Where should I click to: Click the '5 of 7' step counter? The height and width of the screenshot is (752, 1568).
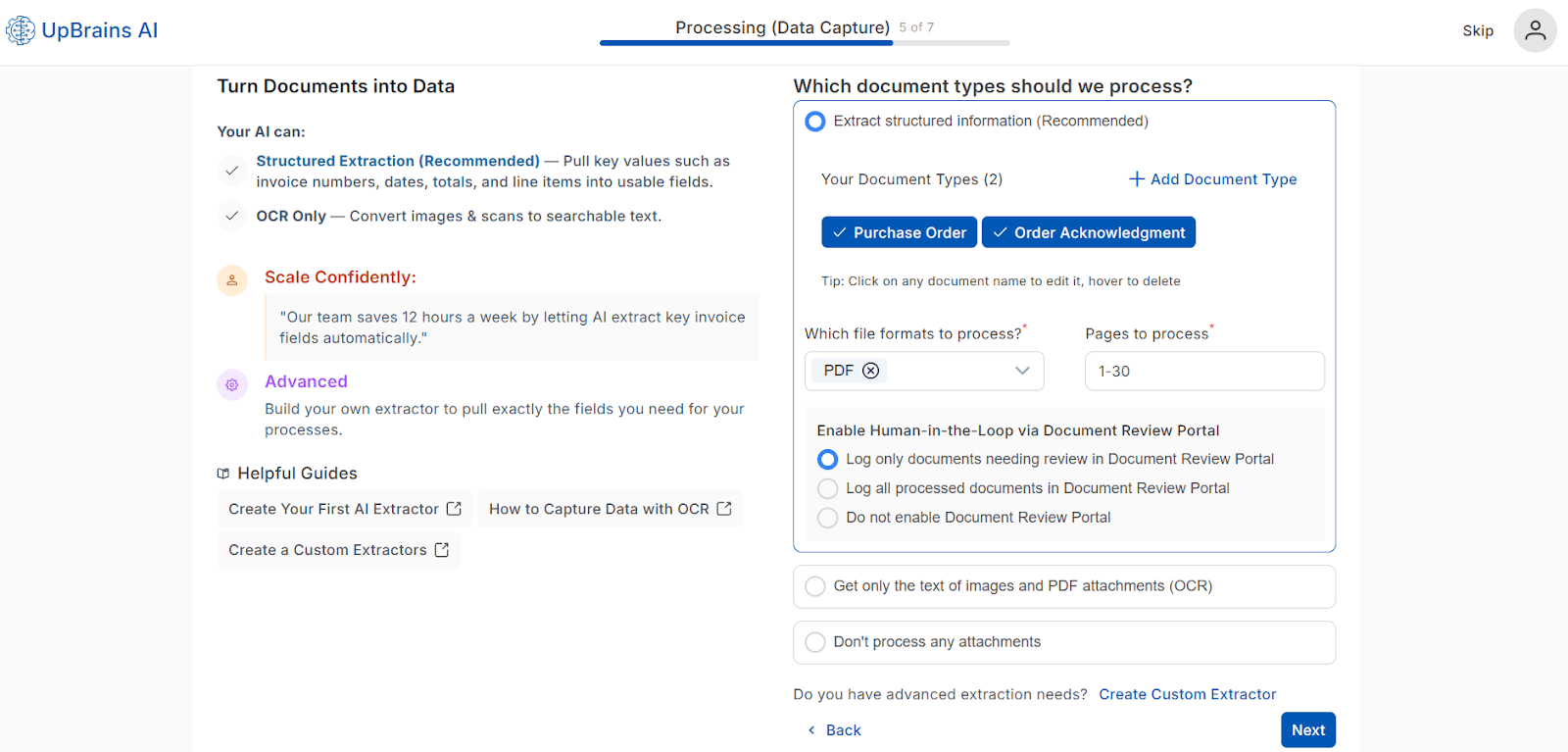(x=916, y=27)
